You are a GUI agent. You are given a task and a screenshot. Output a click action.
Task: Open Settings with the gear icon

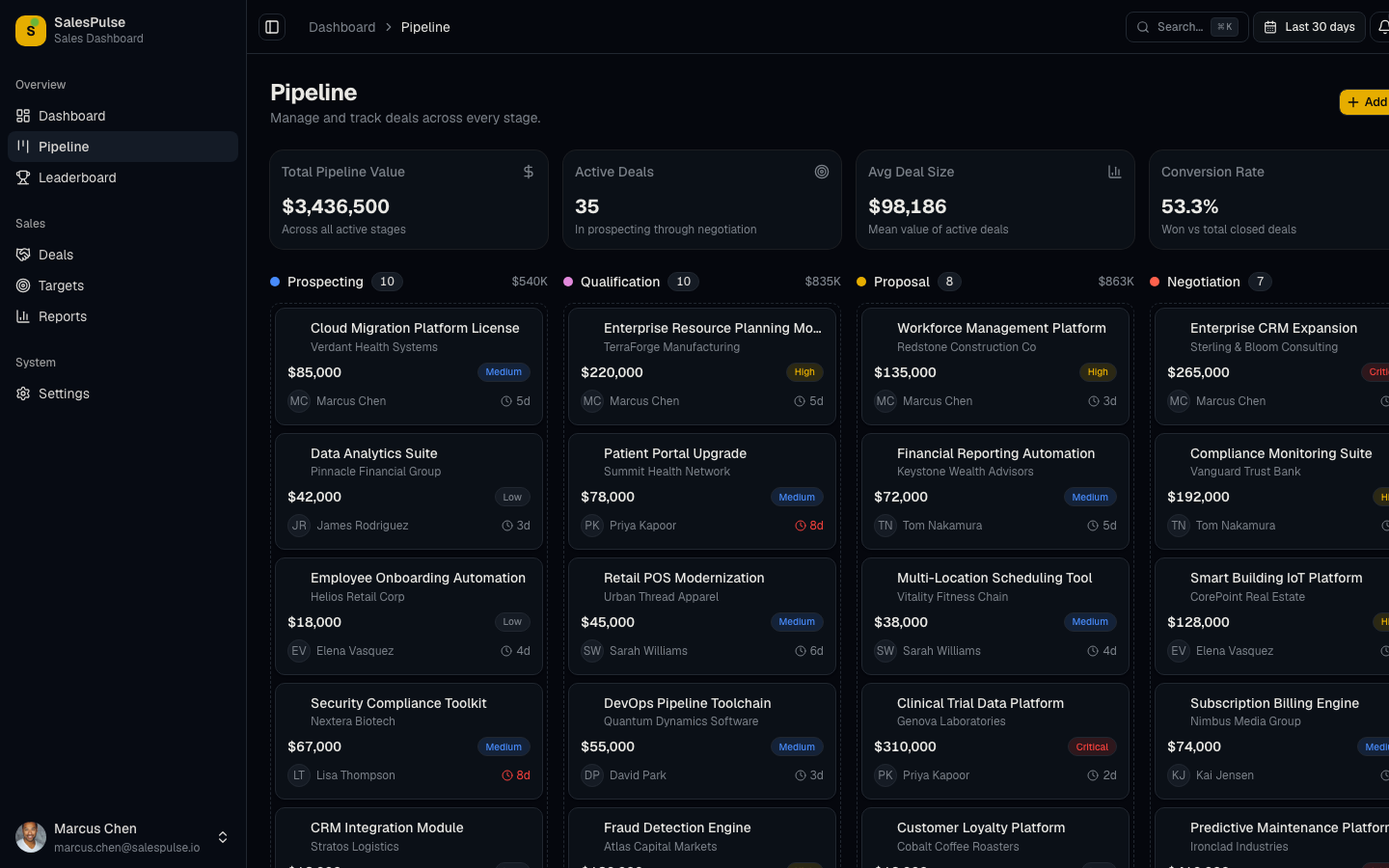(x=23, y=393)
